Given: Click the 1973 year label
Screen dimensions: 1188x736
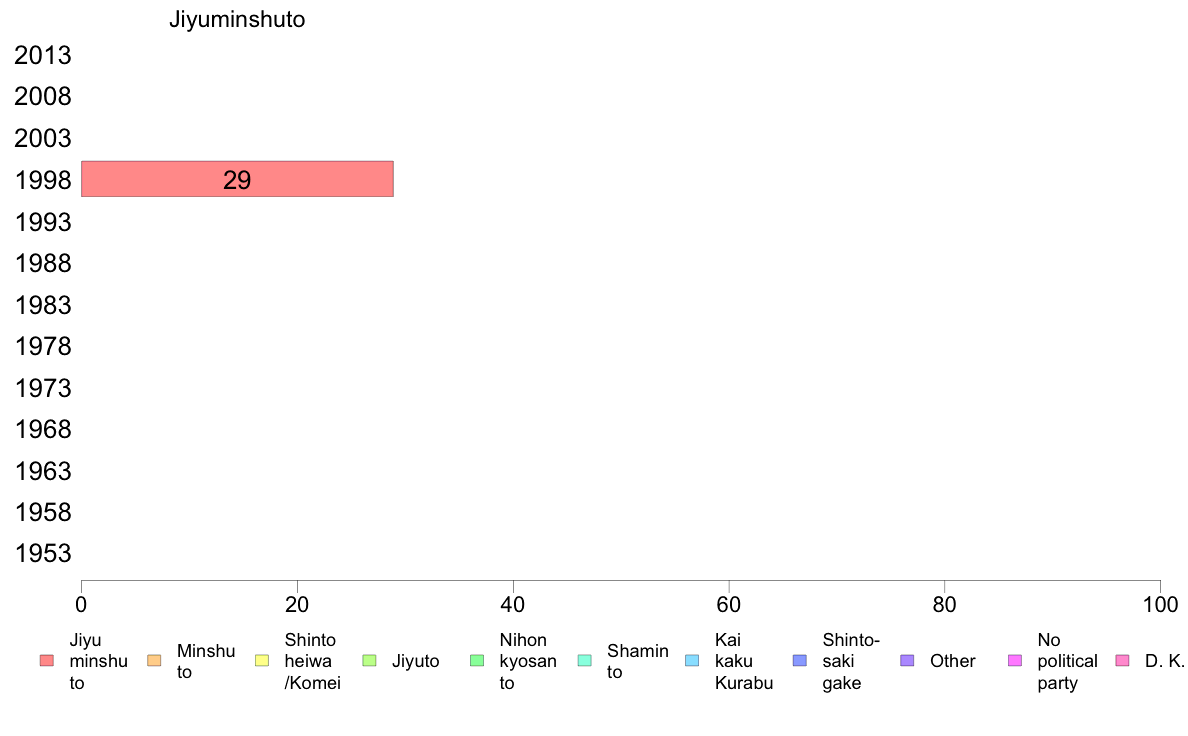Looking at the screenshot, I should 43,388.
